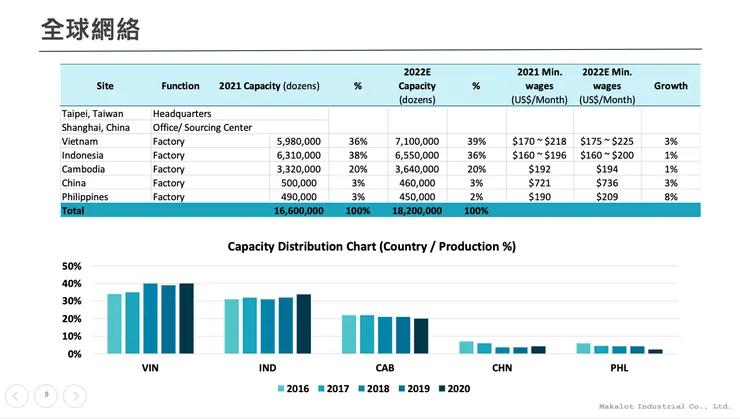The width and height of the screenshot is (740, 419).
Task: Click the 2020 bar for IND
Action: (303, 324)
